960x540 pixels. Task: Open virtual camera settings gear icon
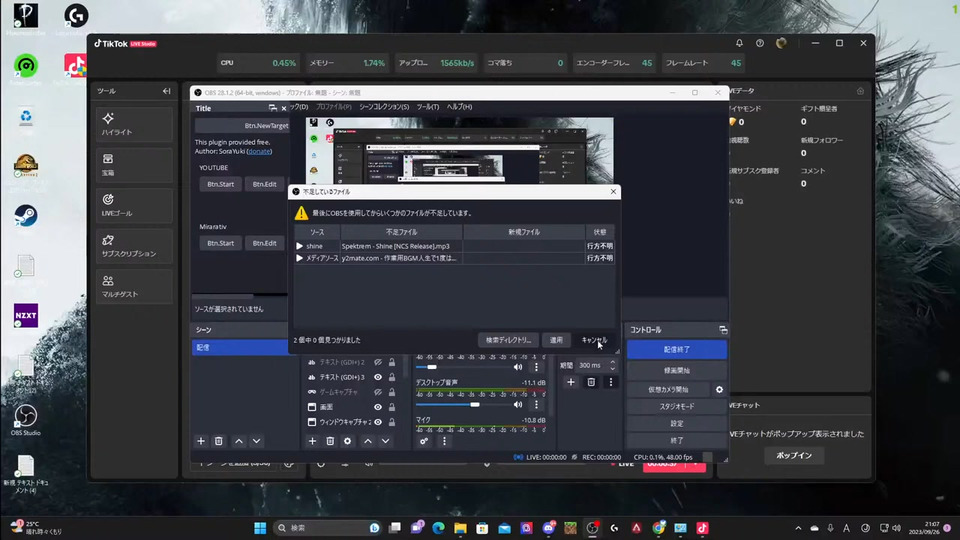point(719,389)
